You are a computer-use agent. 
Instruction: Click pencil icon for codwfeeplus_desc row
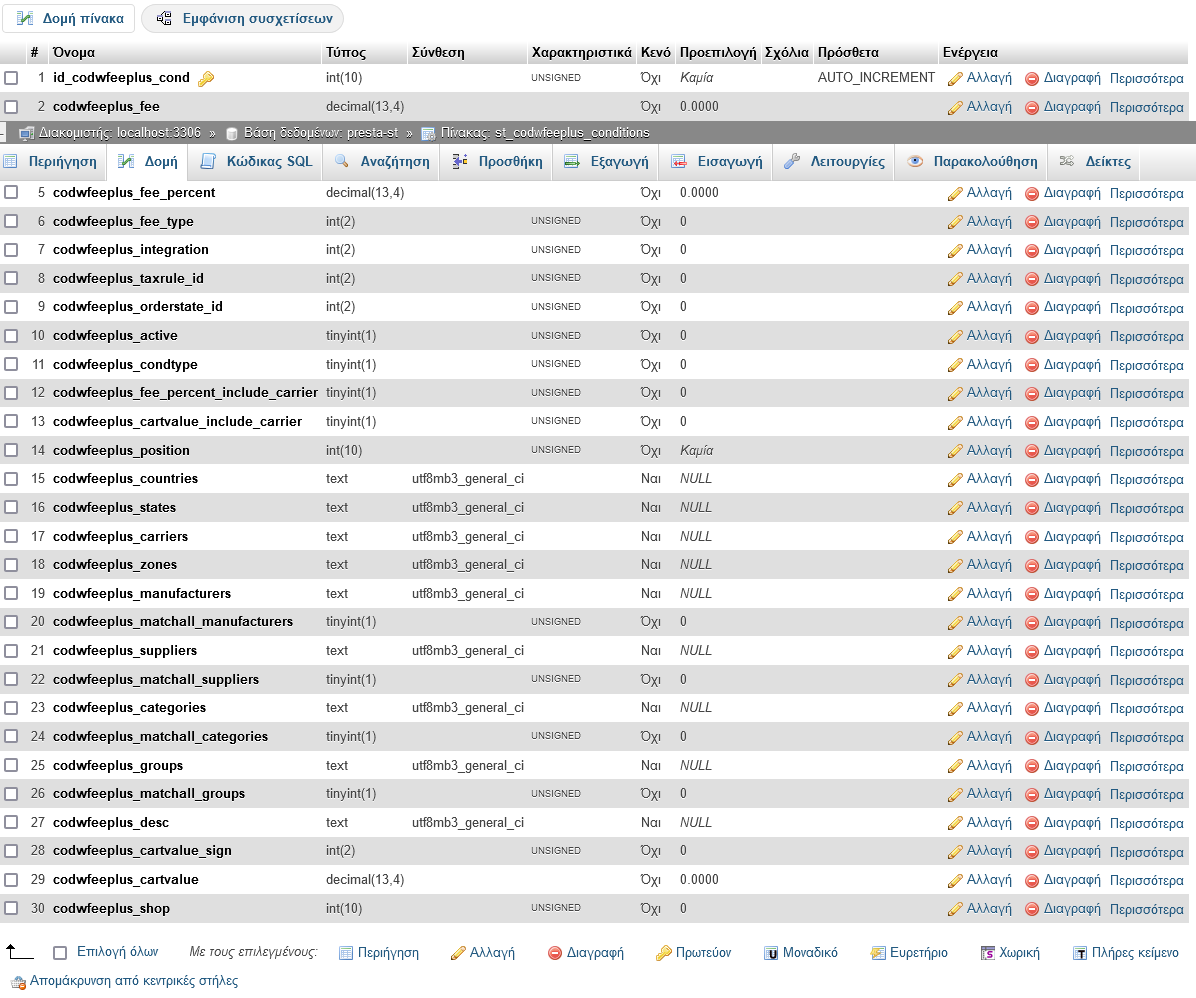coord(955,823)
